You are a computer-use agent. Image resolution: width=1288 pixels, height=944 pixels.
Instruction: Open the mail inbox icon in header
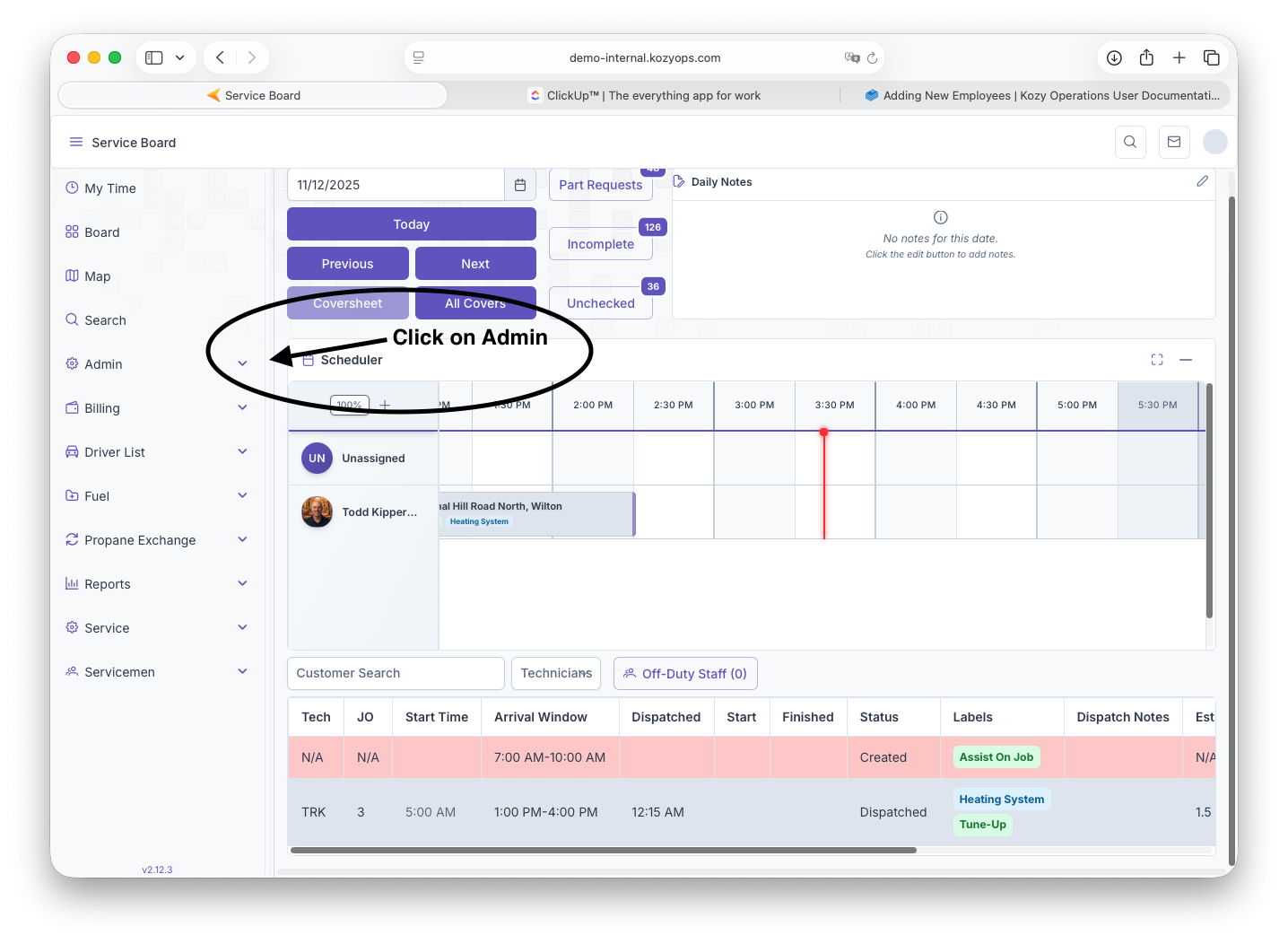(1173, 142)
